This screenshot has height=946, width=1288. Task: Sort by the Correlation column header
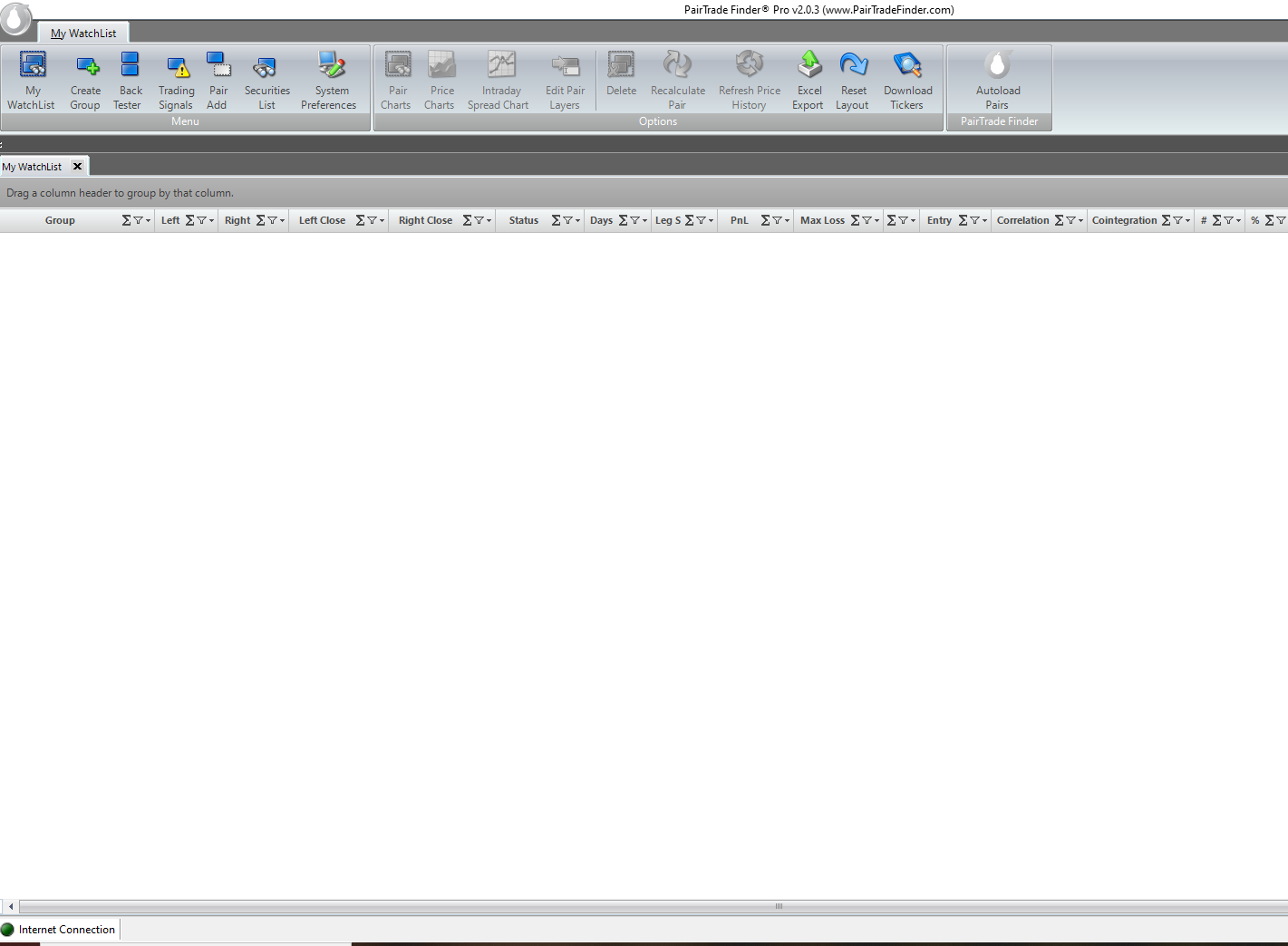click(1022, 220)
